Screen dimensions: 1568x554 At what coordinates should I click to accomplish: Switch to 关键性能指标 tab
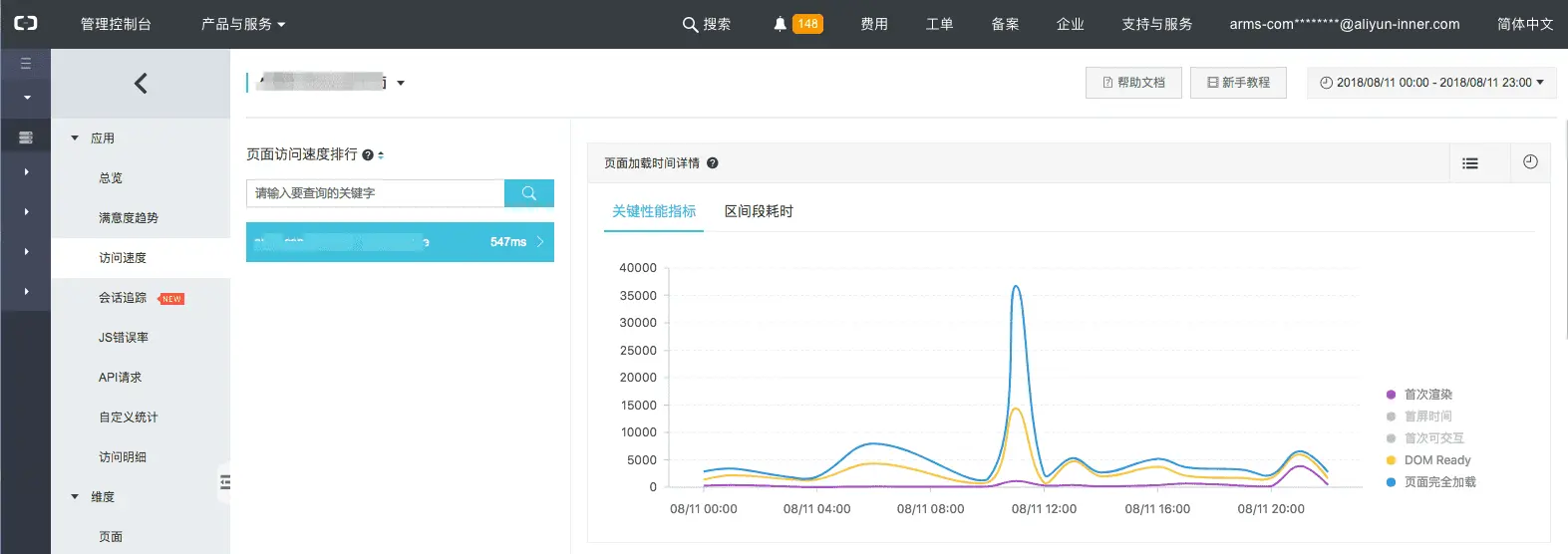click(654, 211)
